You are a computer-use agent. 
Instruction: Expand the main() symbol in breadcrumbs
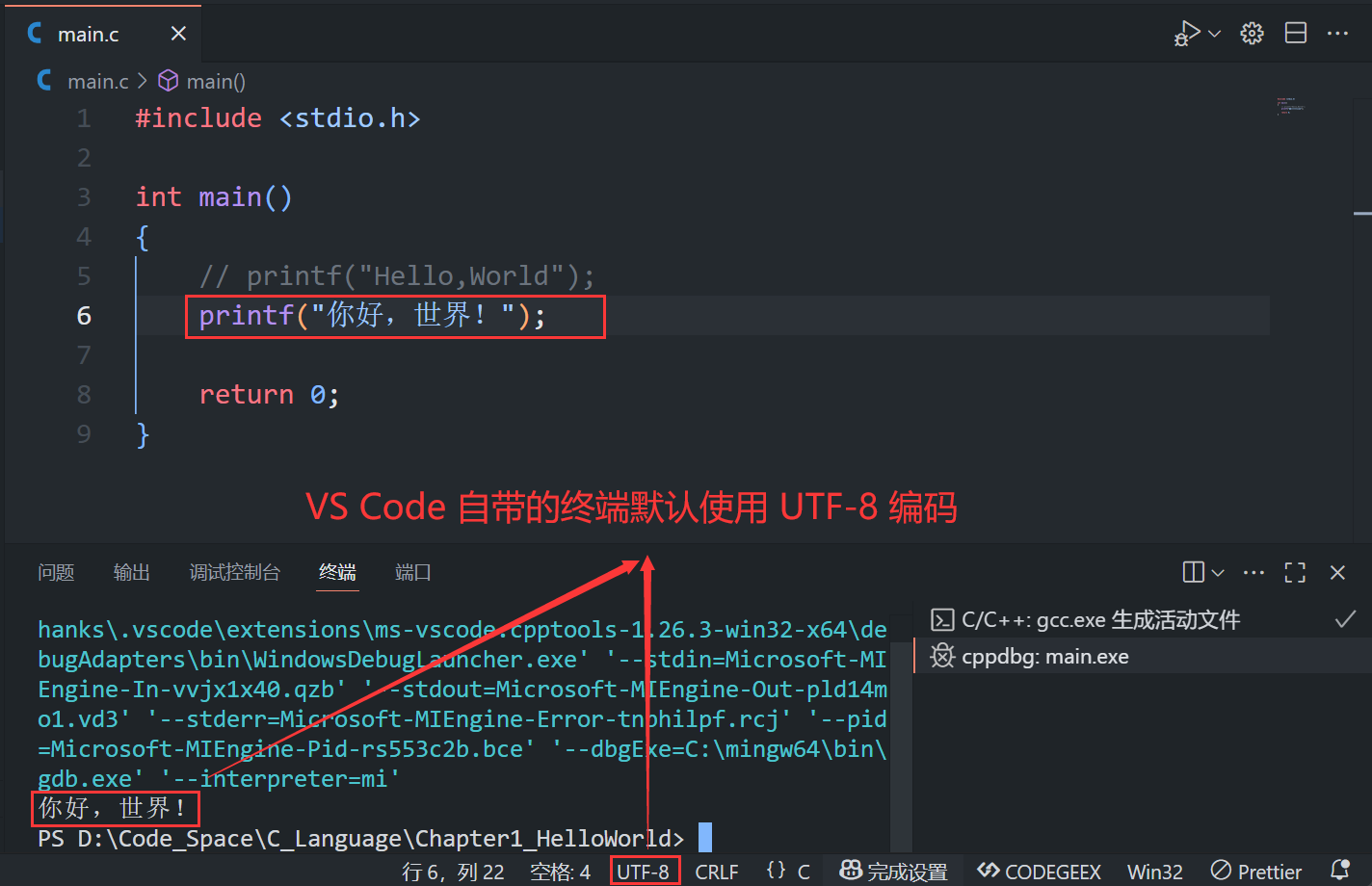click(x=214, y=81)
